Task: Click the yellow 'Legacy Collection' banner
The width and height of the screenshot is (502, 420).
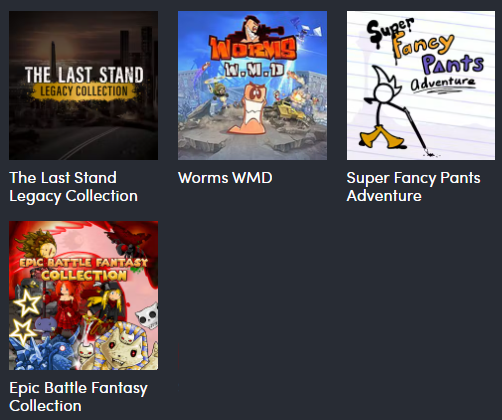Action: click(x=83, y=92)
